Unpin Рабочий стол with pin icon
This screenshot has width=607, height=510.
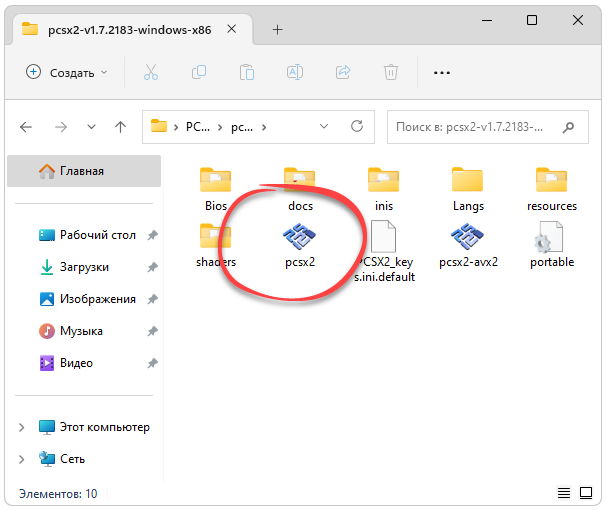click(153, 235)
